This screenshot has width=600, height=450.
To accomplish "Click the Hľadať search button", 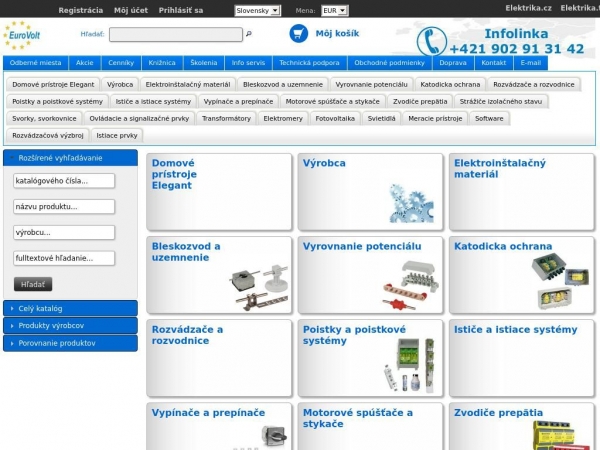I will 33,284.
